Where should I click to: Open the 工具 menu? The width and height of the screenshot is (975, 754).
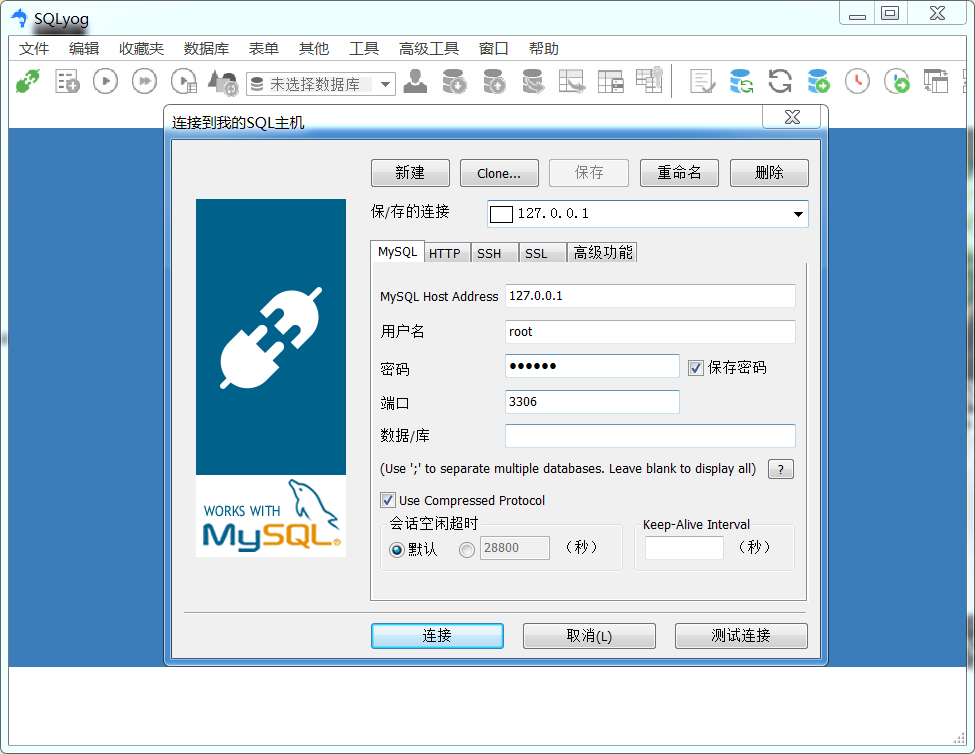364,48
